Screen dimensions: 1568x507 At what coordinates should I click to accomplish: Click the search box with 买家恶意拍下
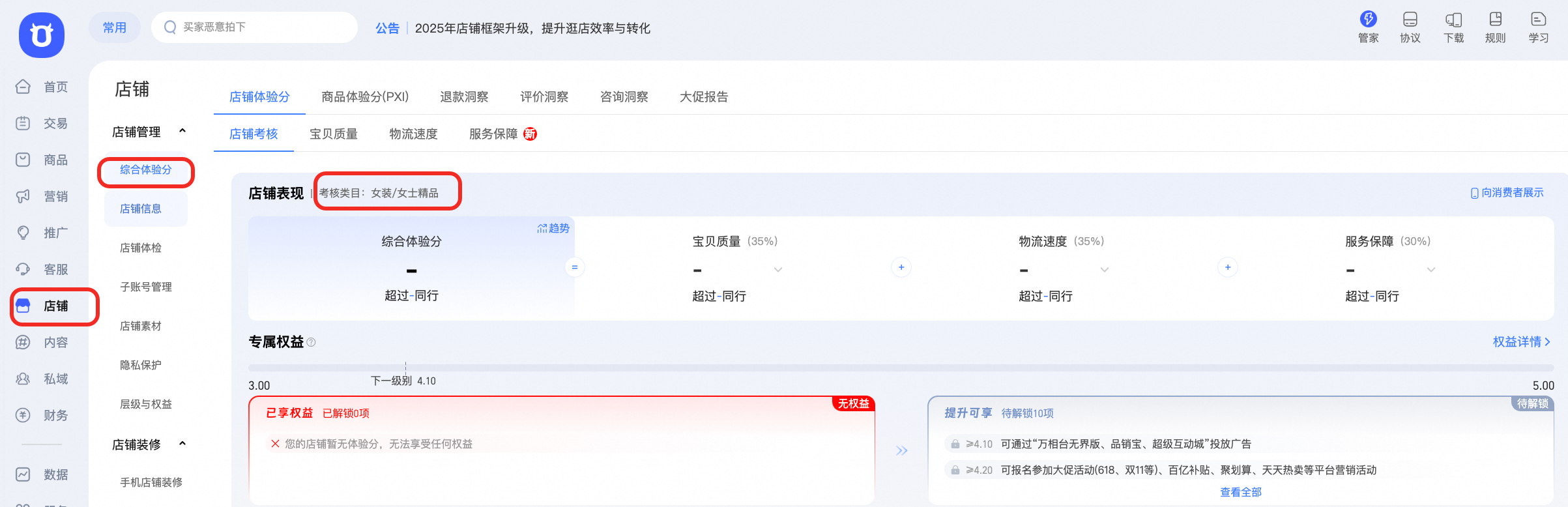pyautogui.click(x=254, y=27)
